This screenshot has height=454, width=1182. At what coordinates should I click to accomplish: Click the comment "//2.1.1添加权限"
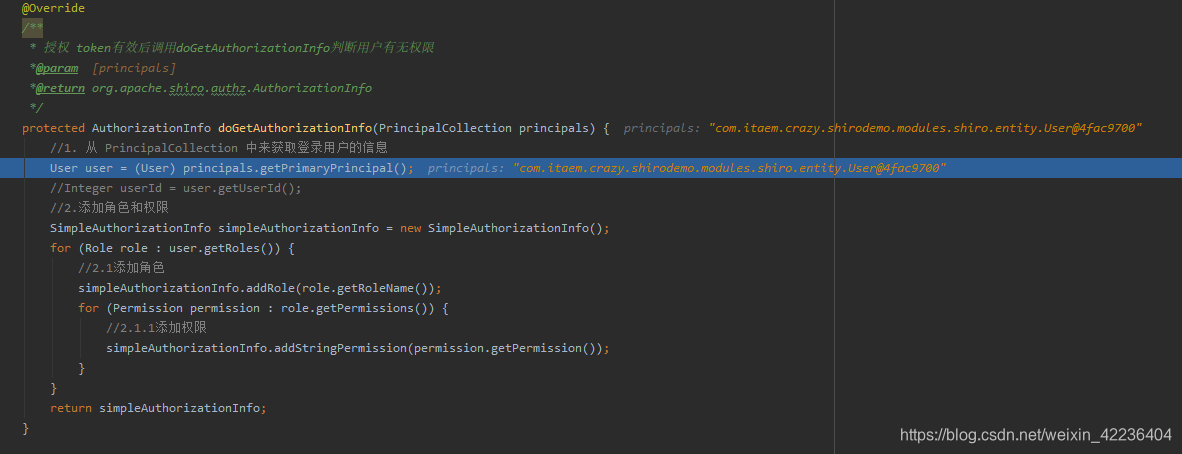[x=157, y=328]
